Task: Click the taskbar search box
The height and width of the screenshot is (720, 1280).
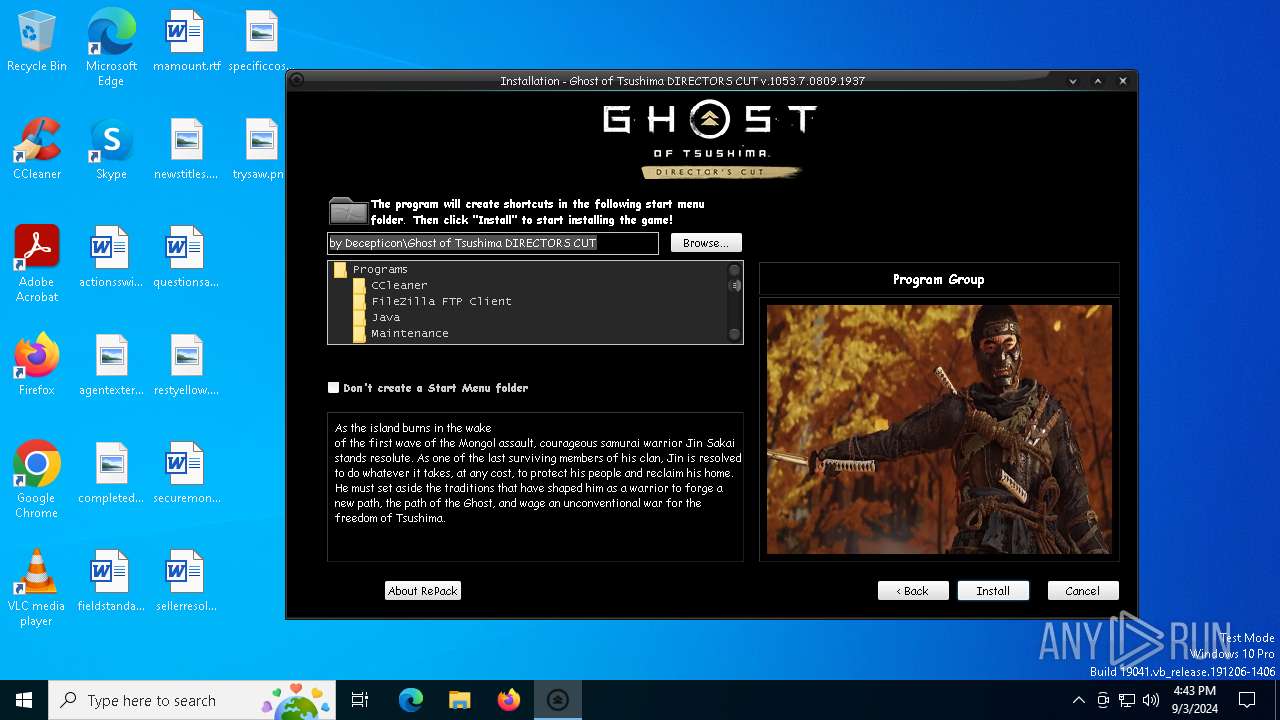Action: point(193,700)
